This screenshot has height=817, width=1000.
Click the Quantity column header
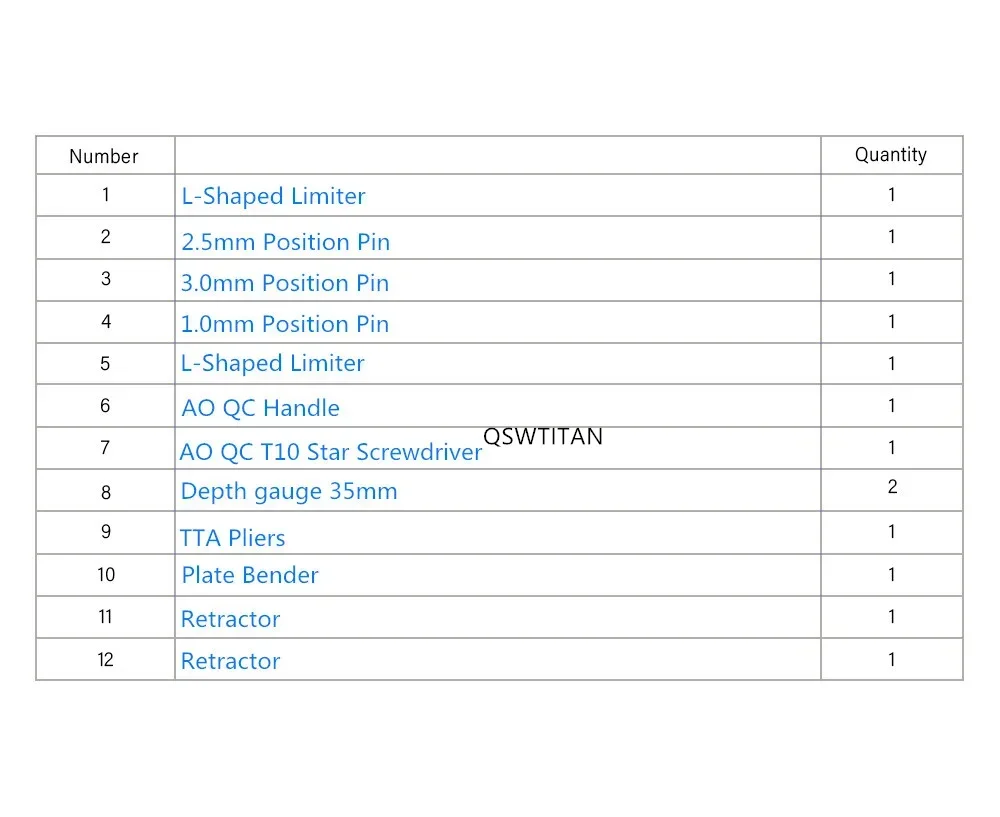tap(891, 155)
